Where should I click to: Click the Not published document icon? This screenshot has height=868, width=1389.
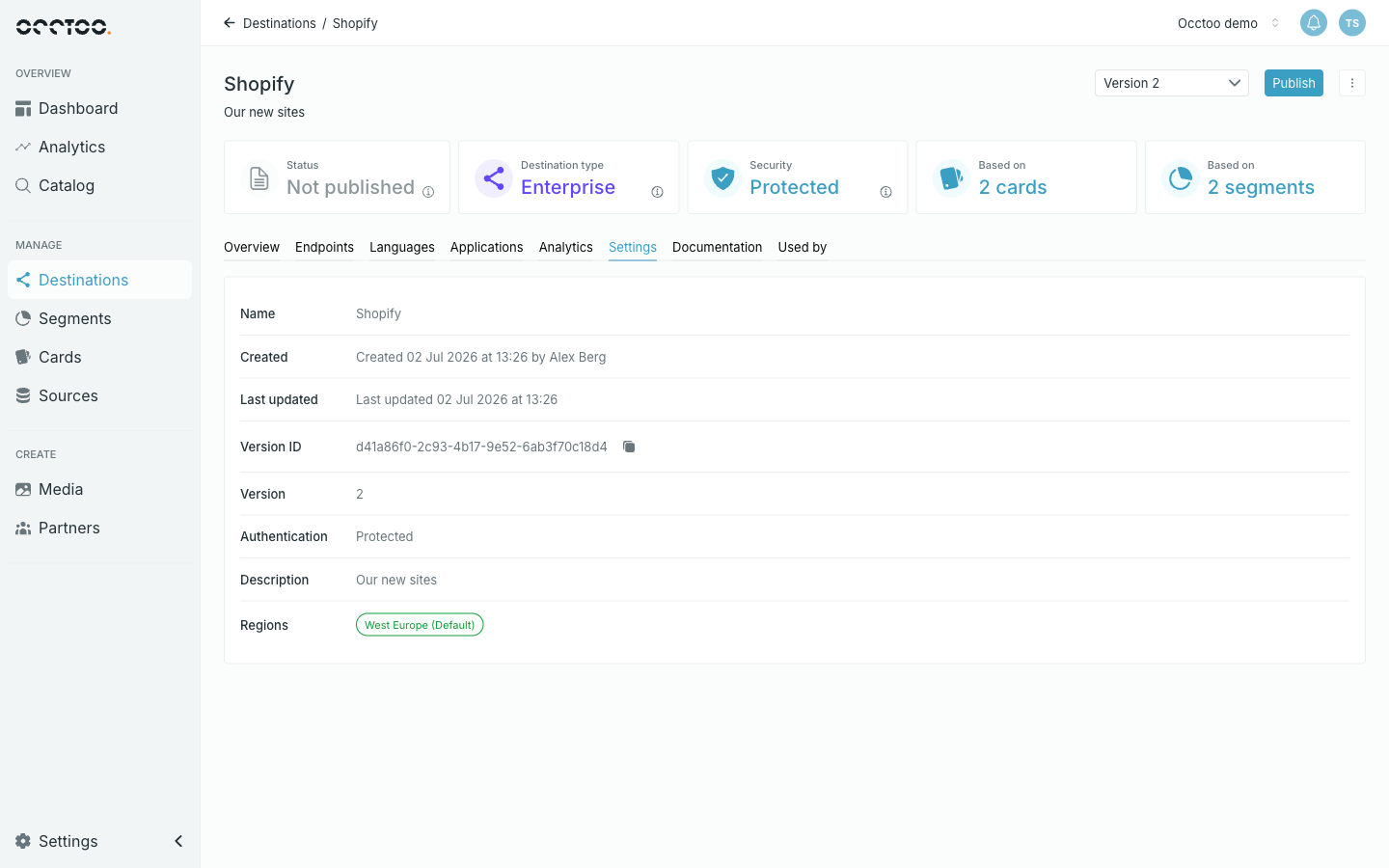(x=259, y=178)
